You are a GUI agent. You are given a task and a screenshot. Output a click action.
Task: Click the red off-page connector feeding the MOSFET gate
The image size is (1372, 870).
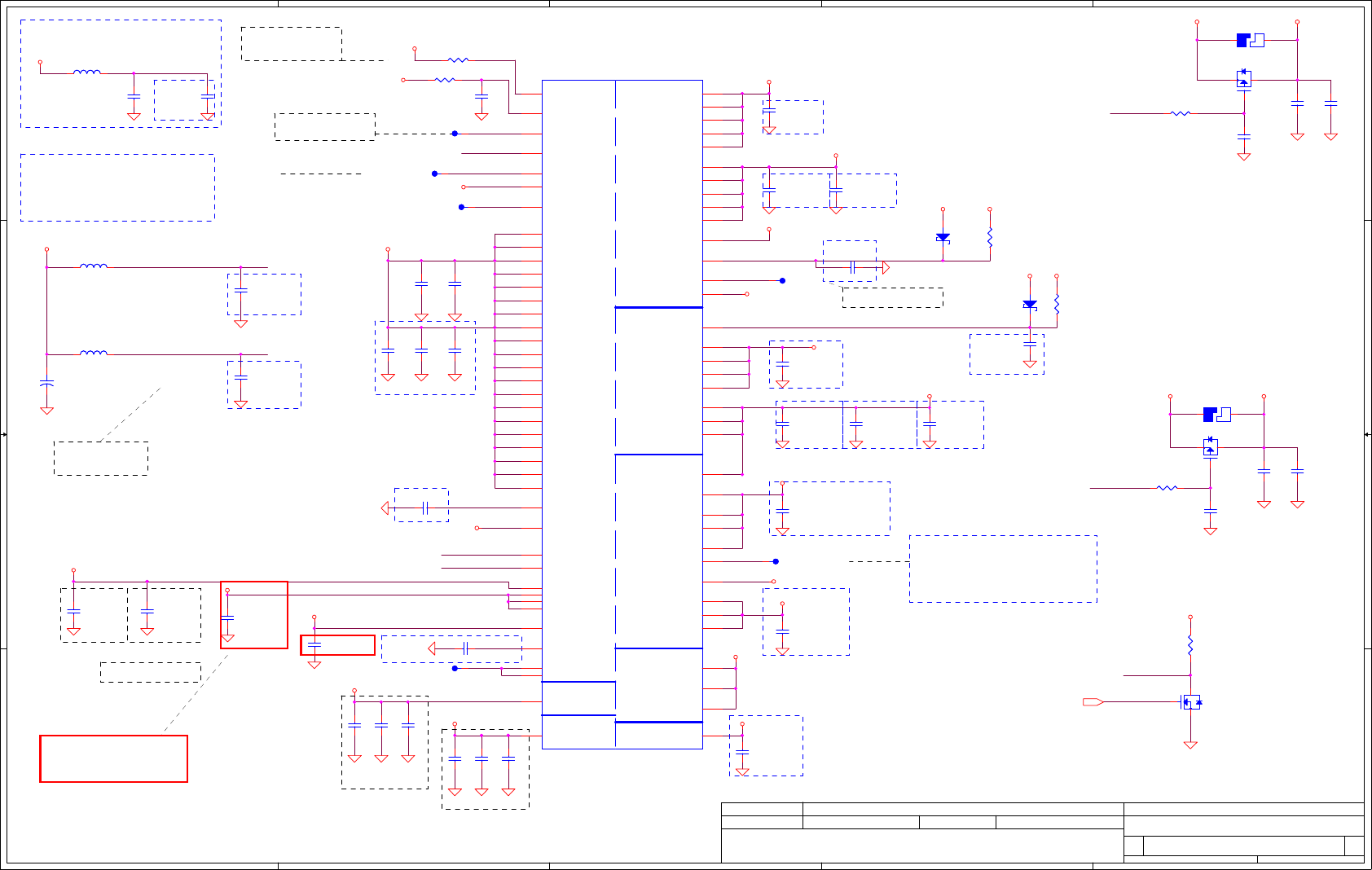(1093, 701)
